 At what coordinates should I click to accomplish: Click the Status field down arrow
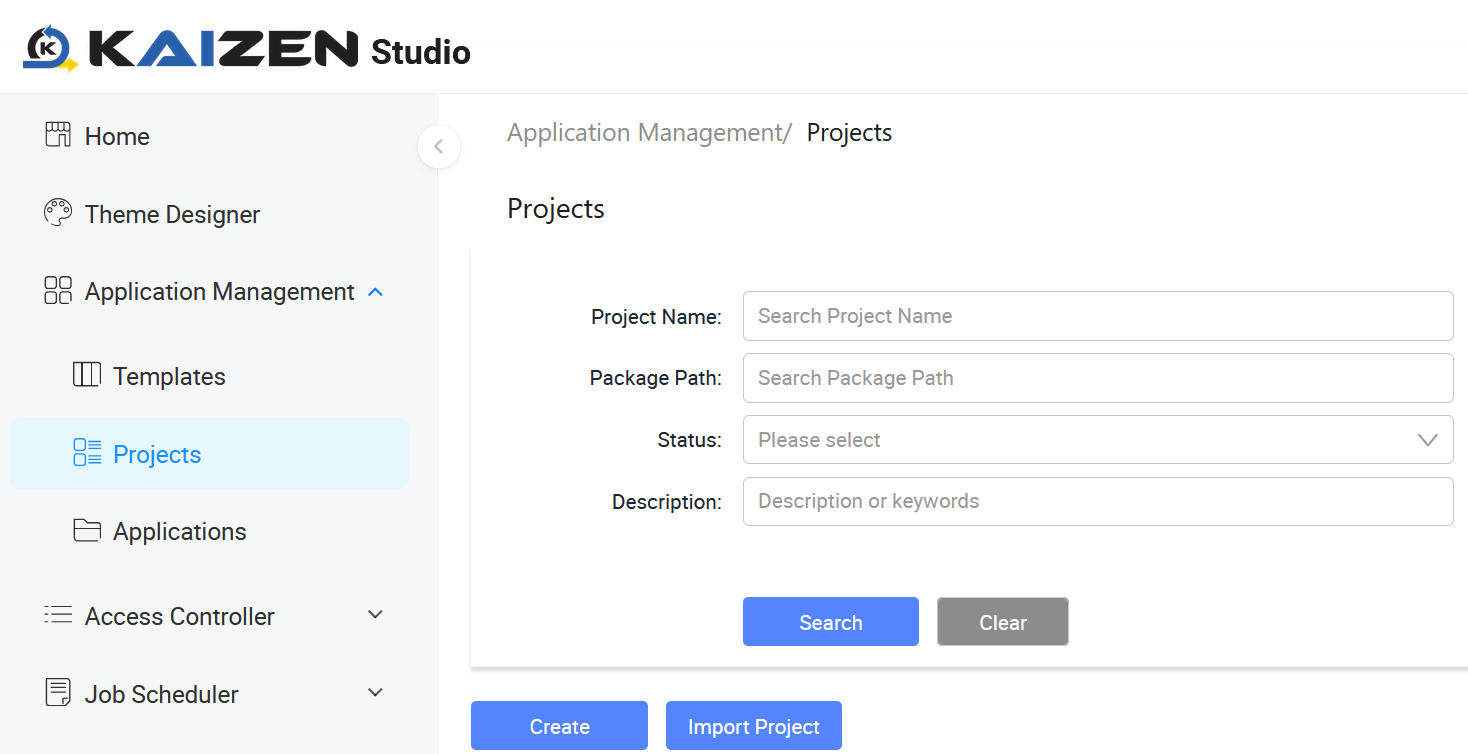coord(1428,440)
